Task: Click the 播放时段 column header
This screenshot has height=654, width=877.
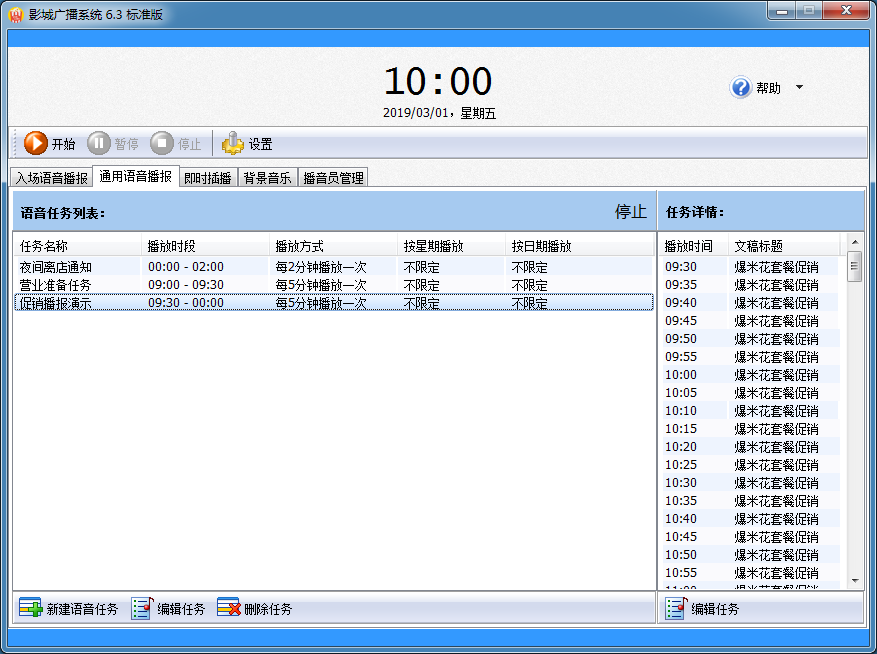Action: [x=204, y=246]
